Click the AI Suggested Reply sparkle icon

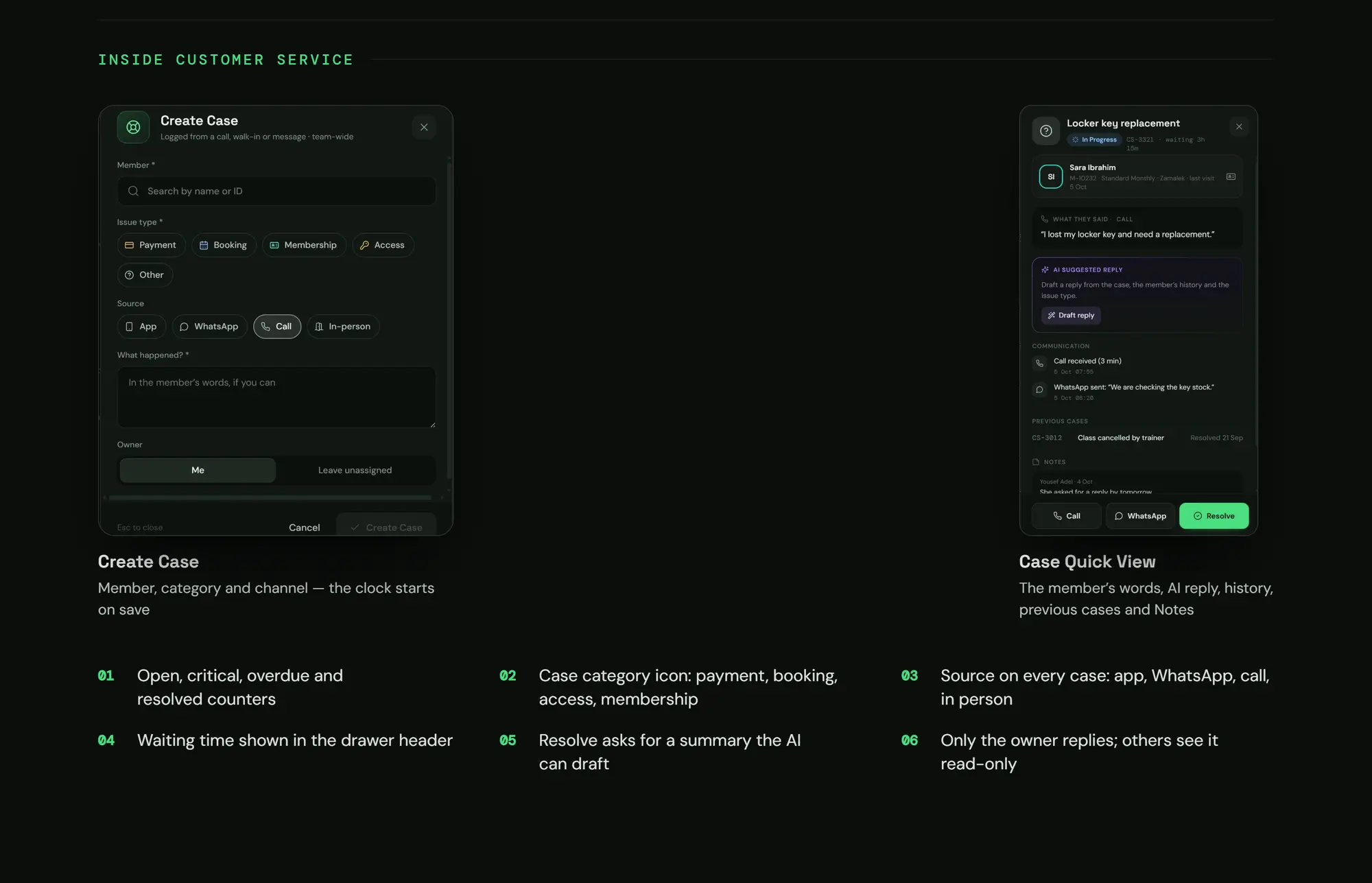1045,270
